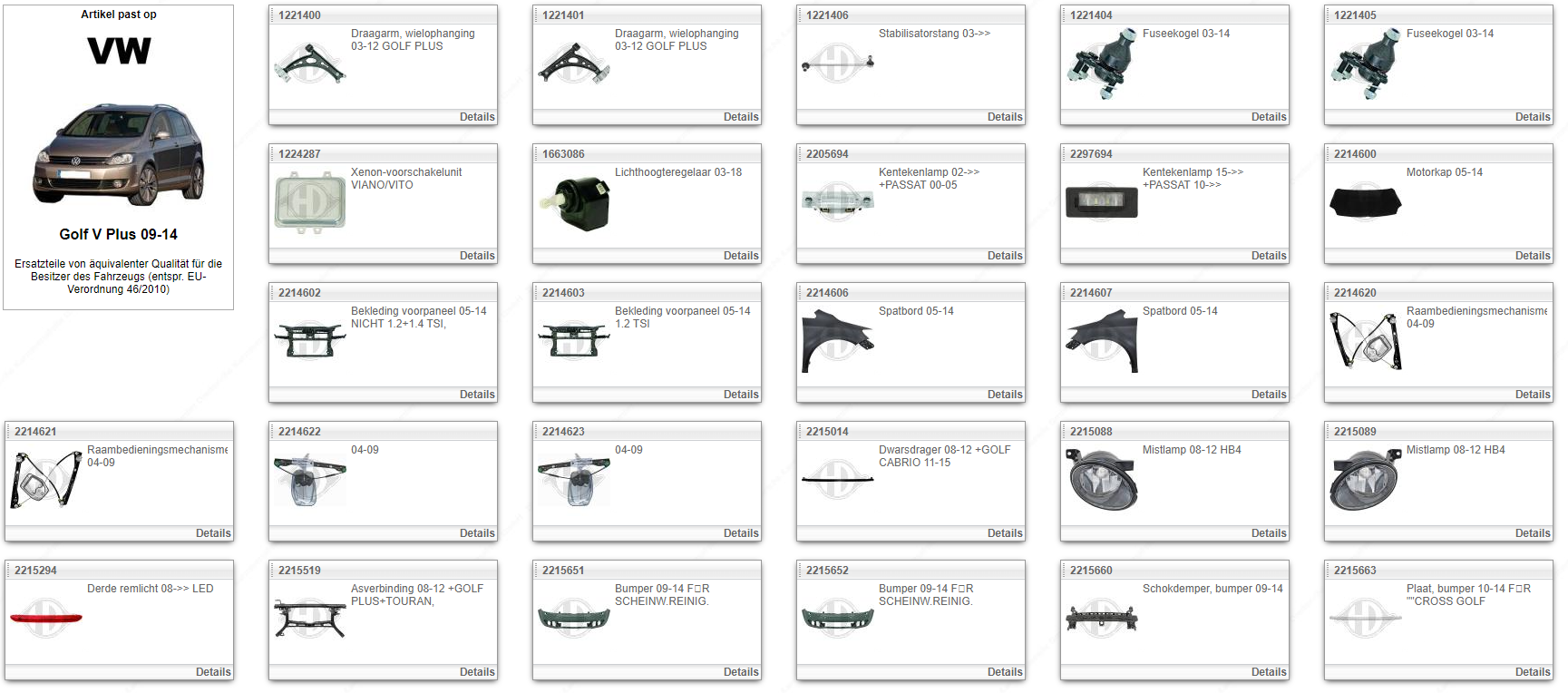Open Details for Kentekenlamp part 2205694
The image size is (1568, 693).
1004,256
